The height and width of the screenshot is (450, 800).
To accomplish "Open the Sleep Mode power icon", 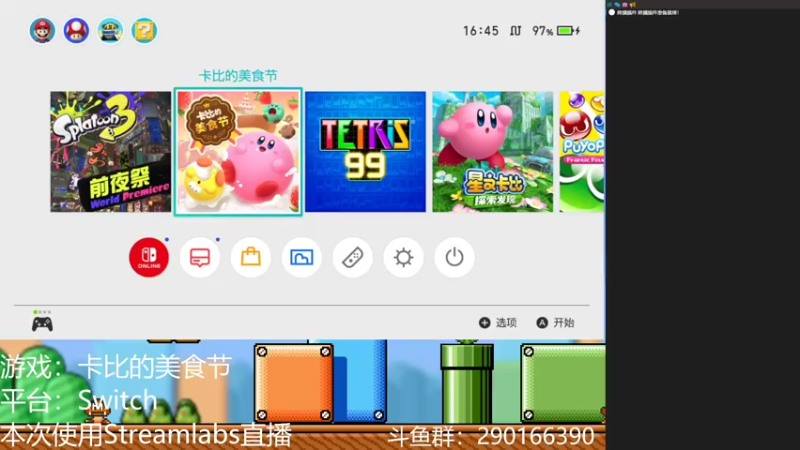I will pyautogui.click(x=454, y=257).
